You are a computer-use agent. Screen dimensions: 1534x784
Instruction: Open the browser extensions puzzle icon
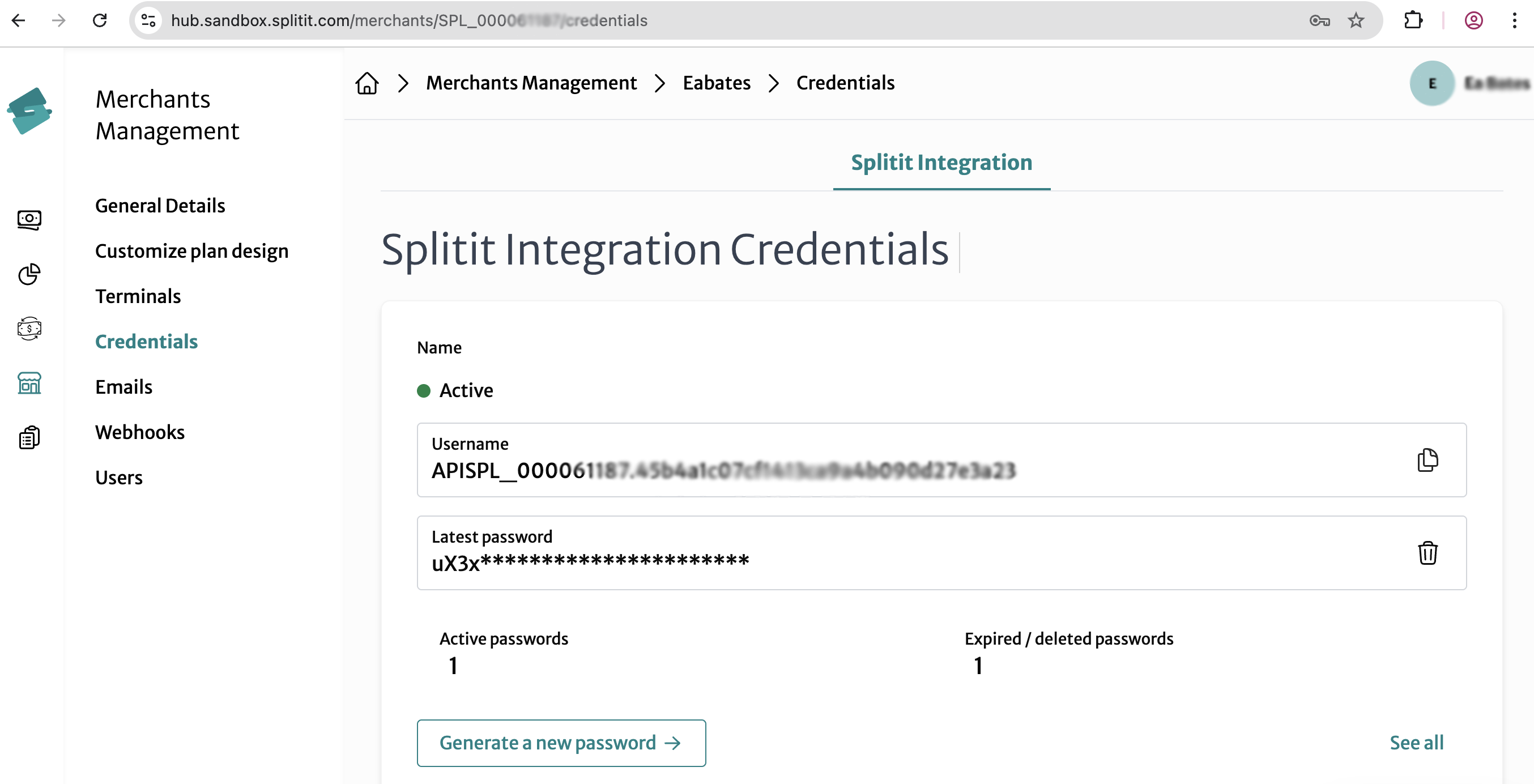[1413, 21]
